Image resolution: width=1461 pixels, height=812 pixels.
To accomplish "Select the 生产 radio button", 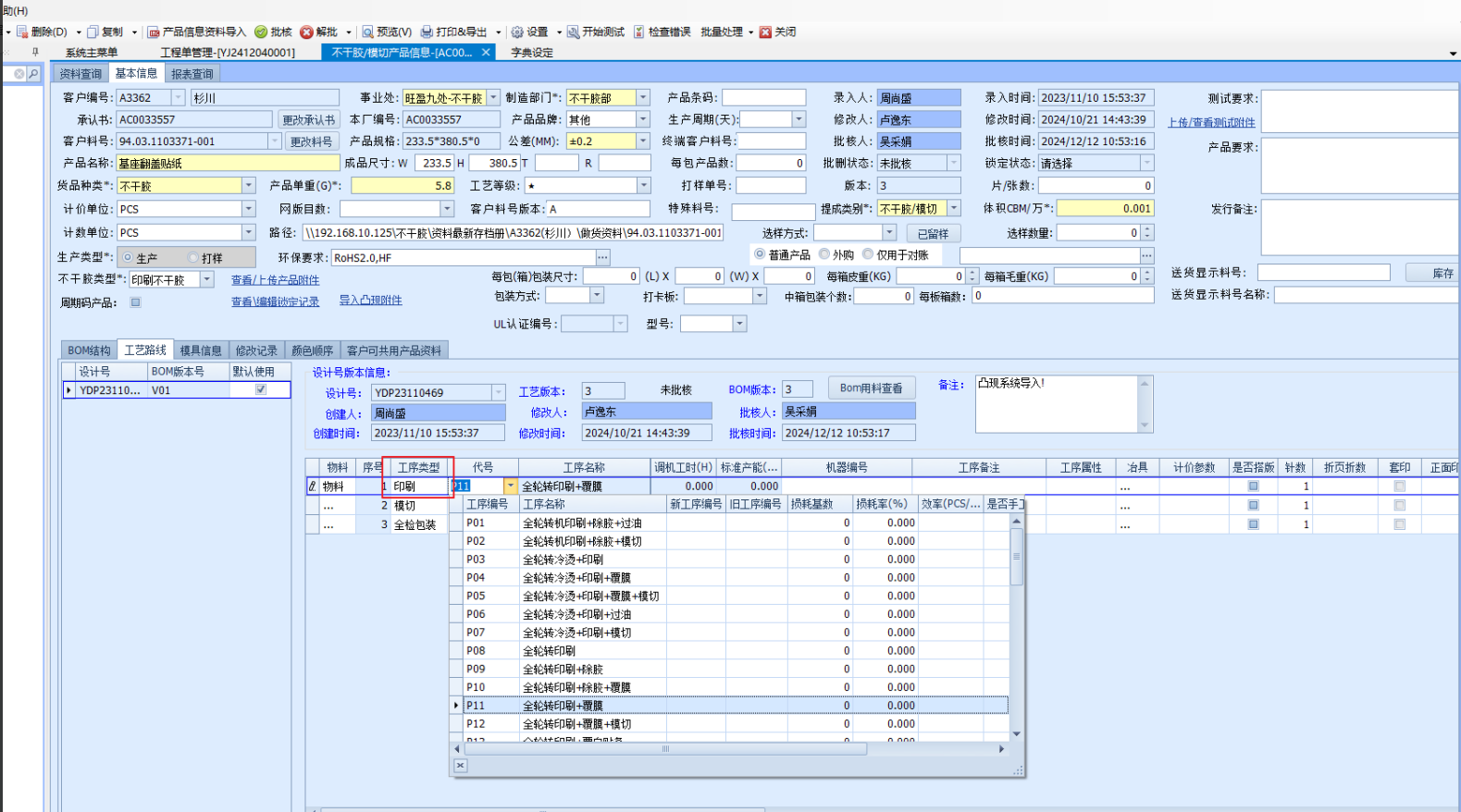I will [128, 257].
